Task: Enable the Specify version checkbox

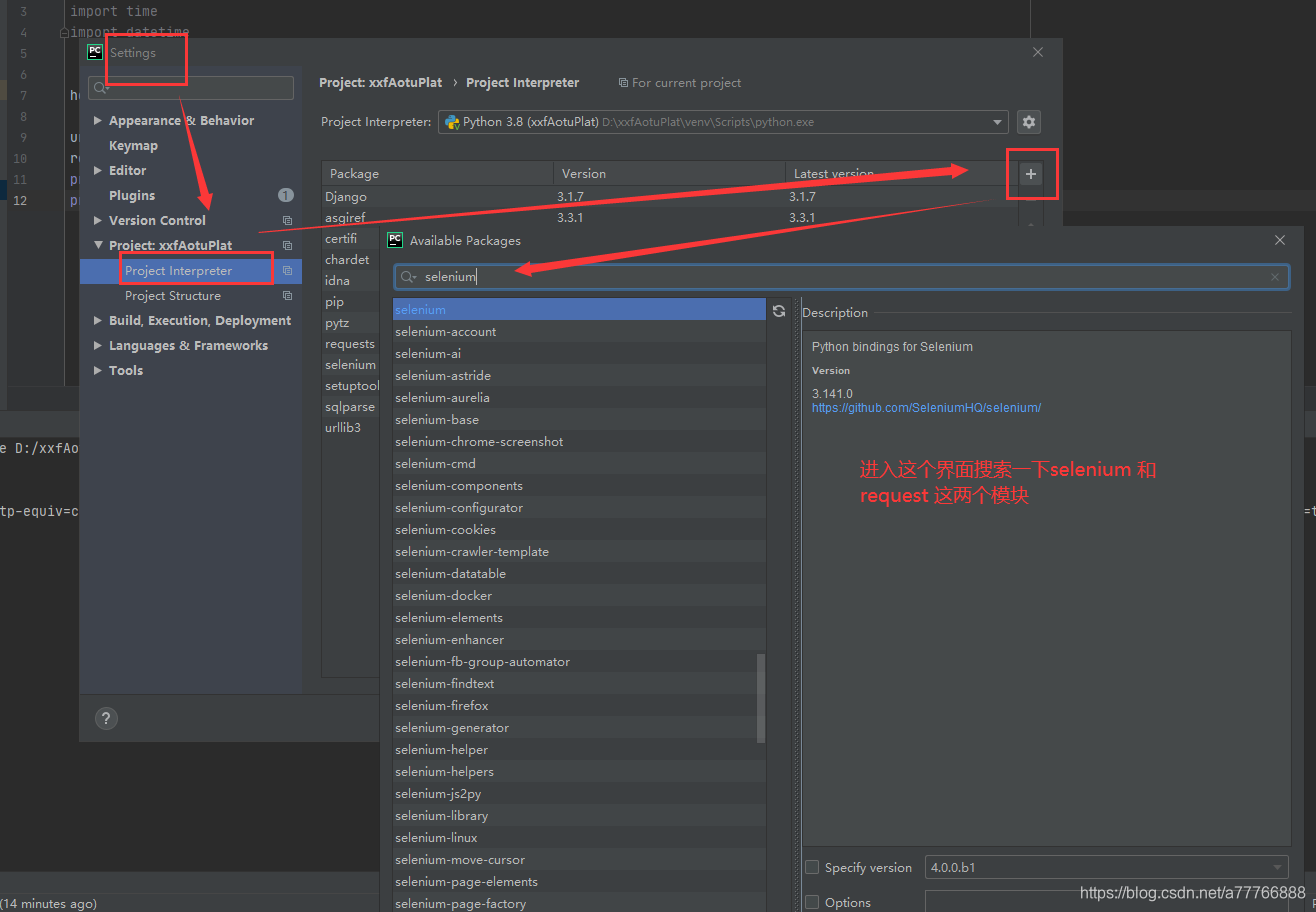Action: [812, 867]
